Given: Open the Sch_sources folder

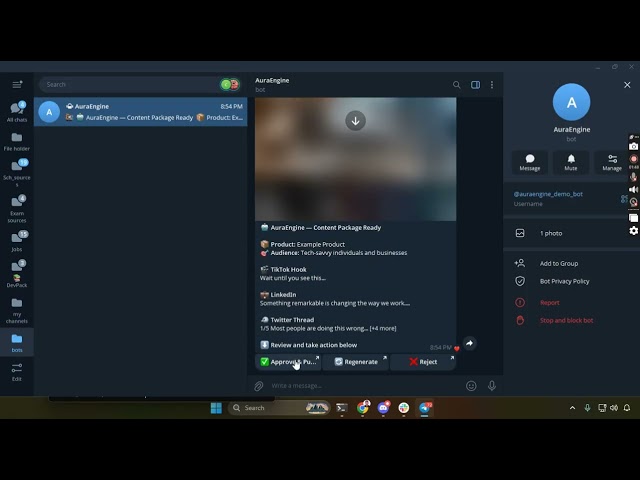Looking at the screenshot, I should pyautogui.click(x=17, y=173).
